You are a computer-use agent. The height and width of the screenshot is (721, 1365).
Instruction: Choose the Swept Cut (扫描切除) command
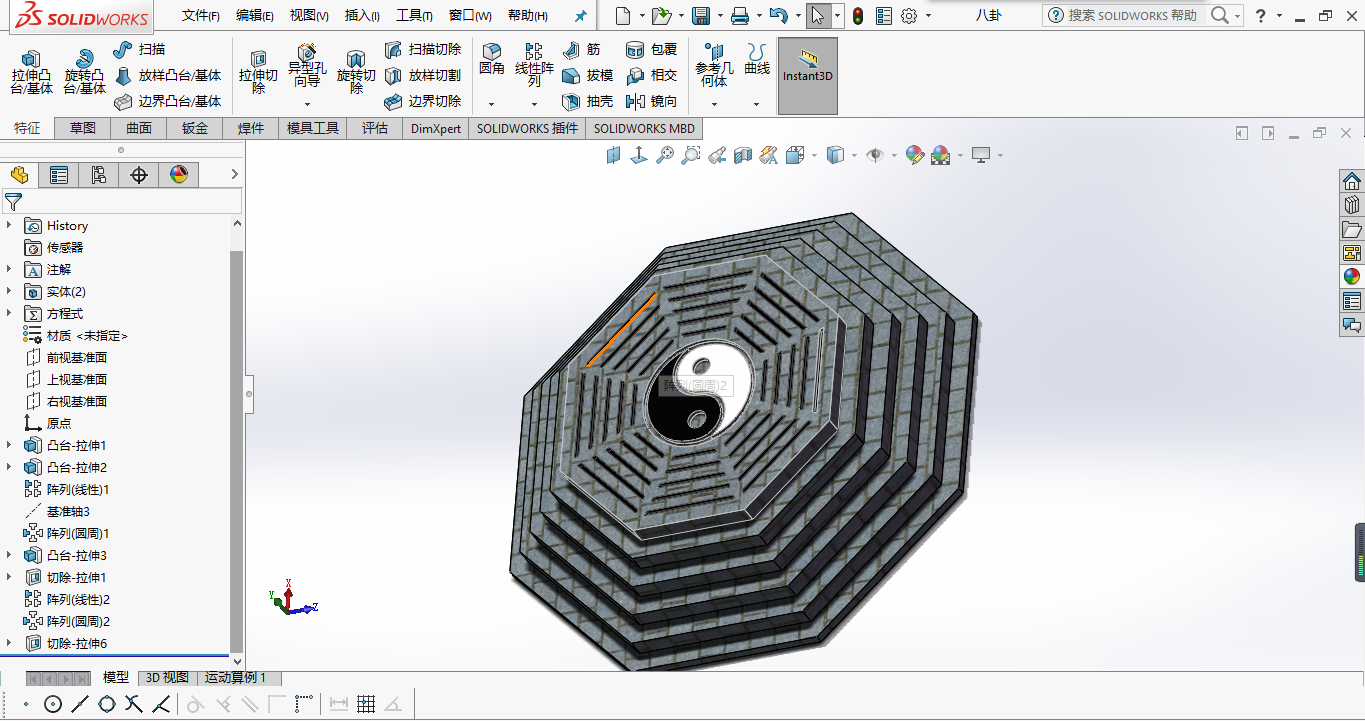[423, 49]
